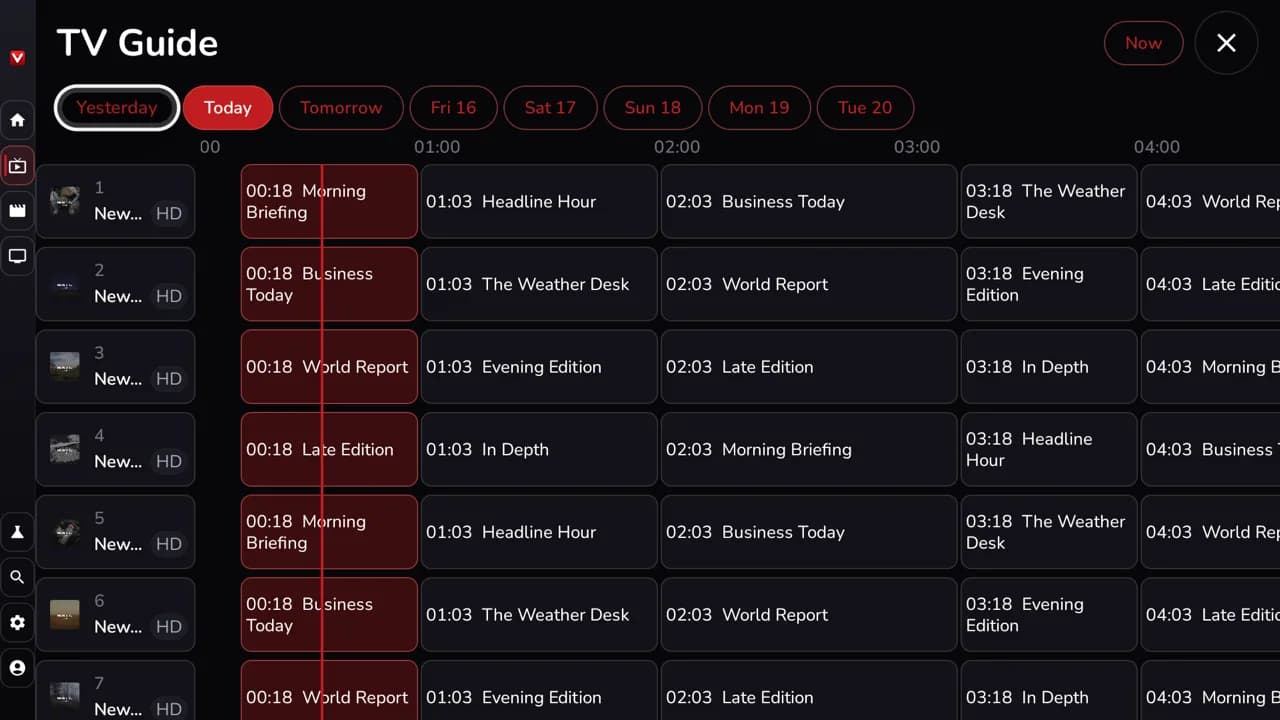The width and height of the screenshot is (1280, 720).
Task: Open 03:18 Headline Hour on channel 4
Action: 1049,449
